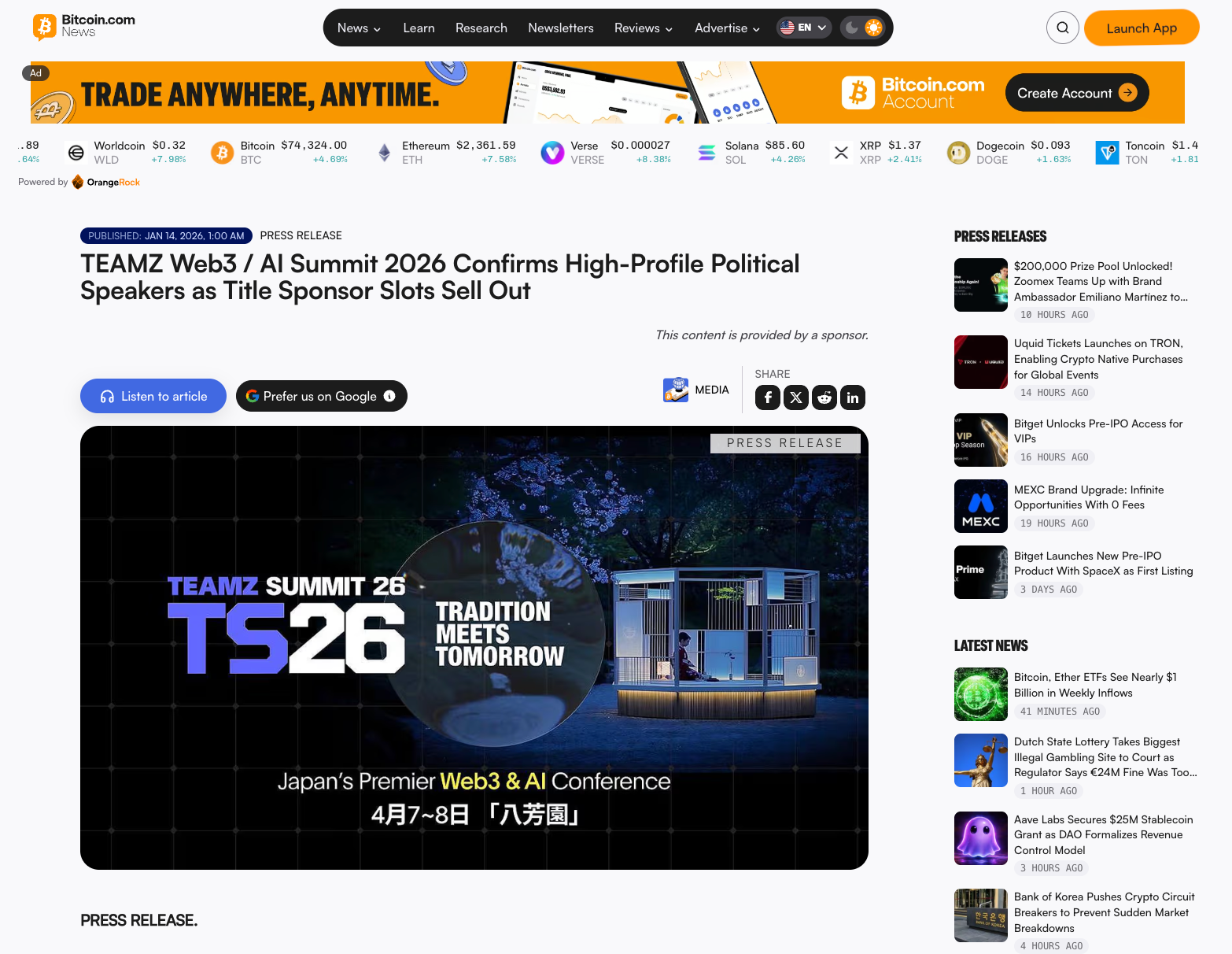This screenshot has width=1232, height=954.
Task: Open the Newsletters nav item
Action: [x=561, y=28]
